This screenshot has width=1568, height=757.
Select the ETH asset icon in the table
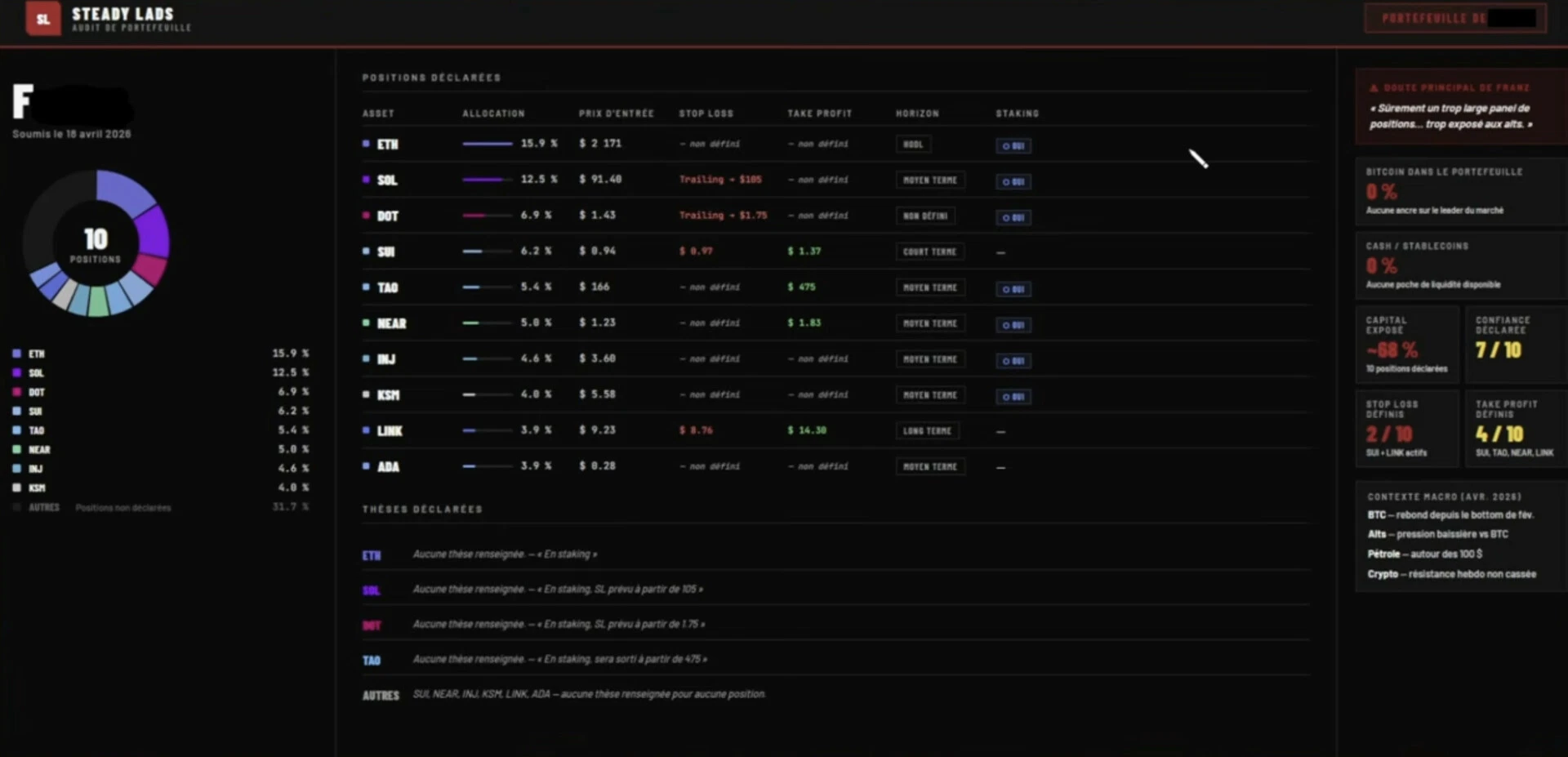coord(366,144)
